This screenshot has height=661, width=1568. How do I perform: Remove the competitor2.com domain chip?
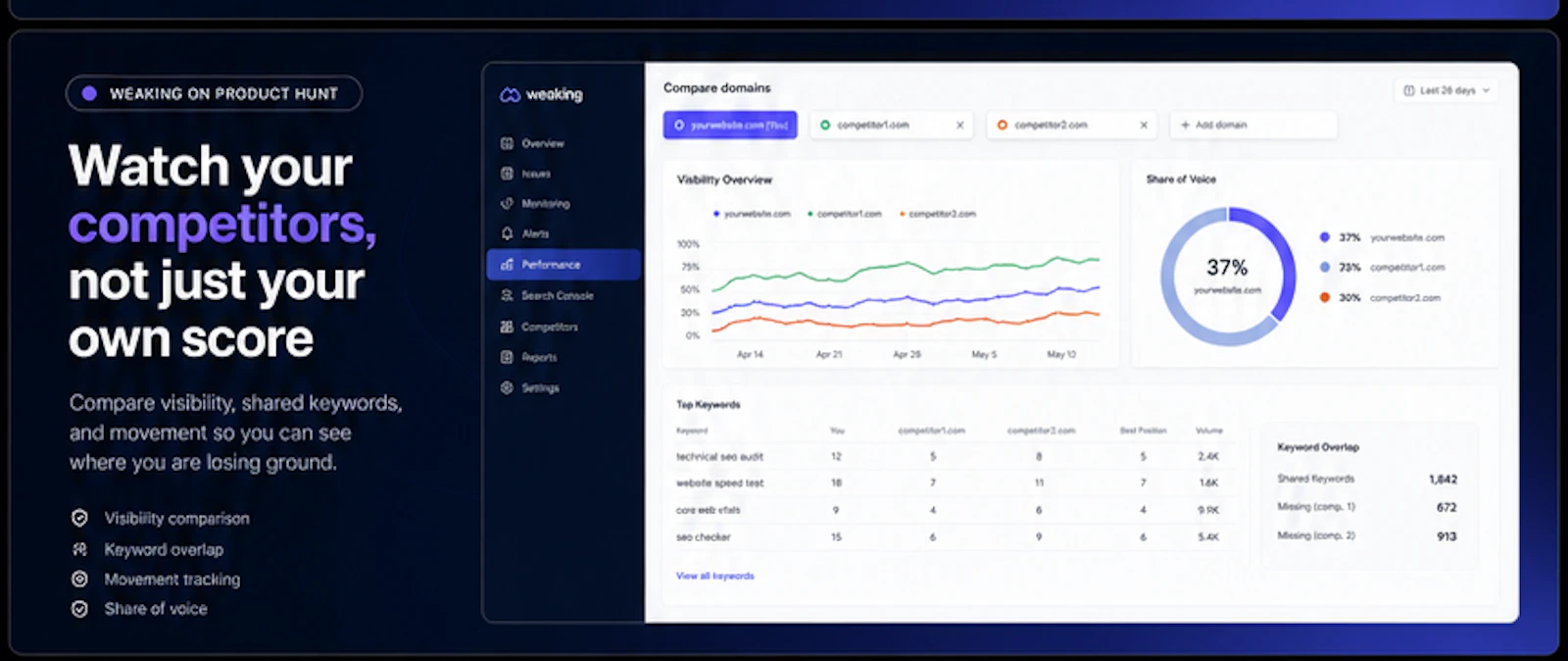(1143, 126)
